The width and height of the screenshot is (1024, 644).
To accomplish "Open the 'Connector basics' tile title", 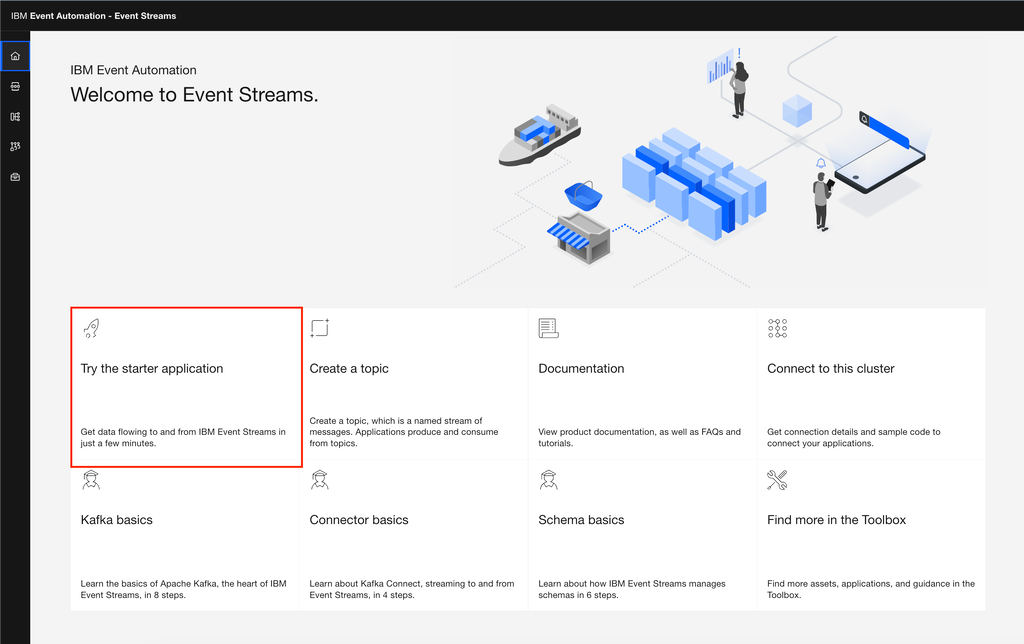I will point(359,520).
